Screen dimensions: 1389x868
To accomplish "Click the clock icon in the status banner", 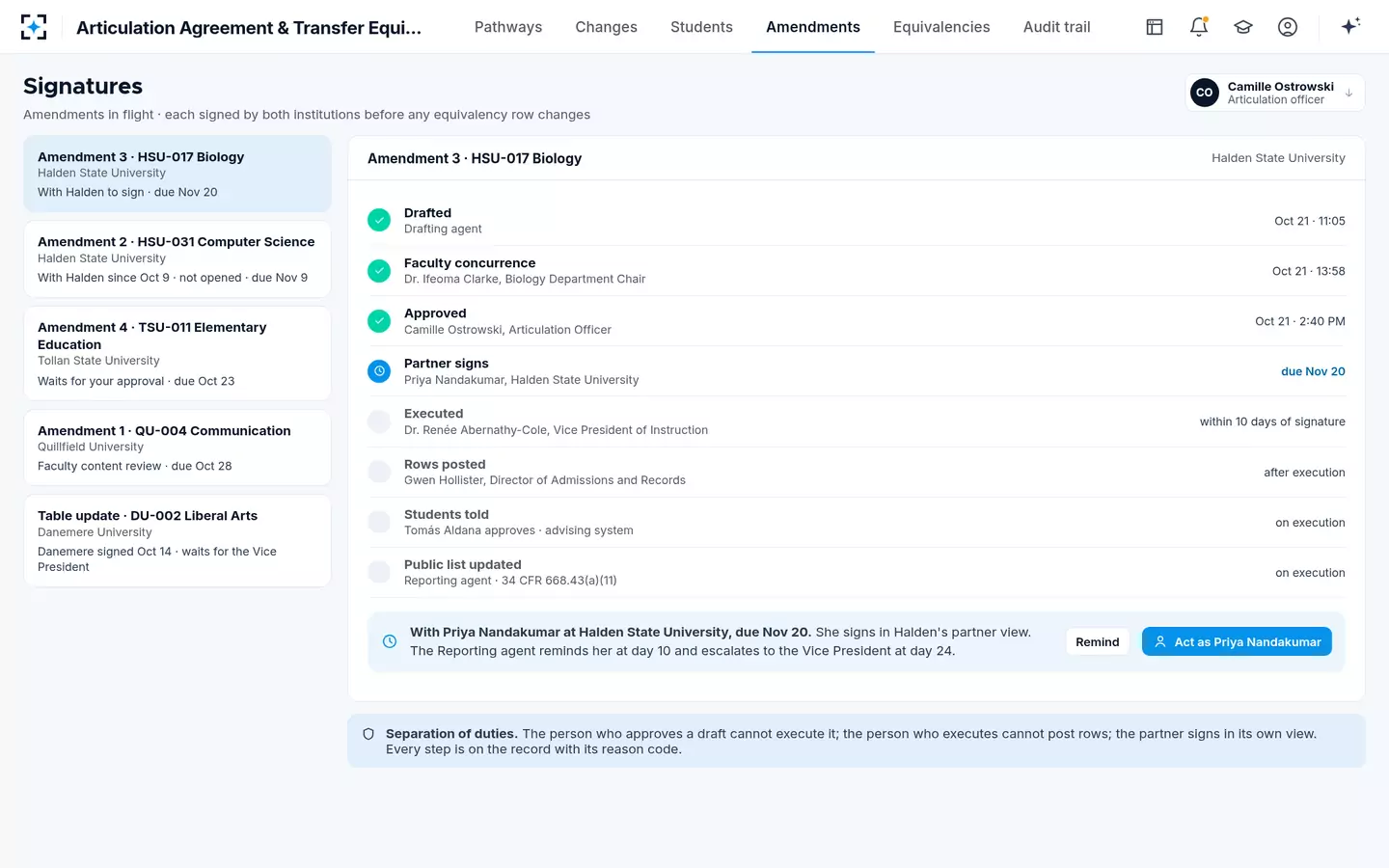I will coord(390,641).
